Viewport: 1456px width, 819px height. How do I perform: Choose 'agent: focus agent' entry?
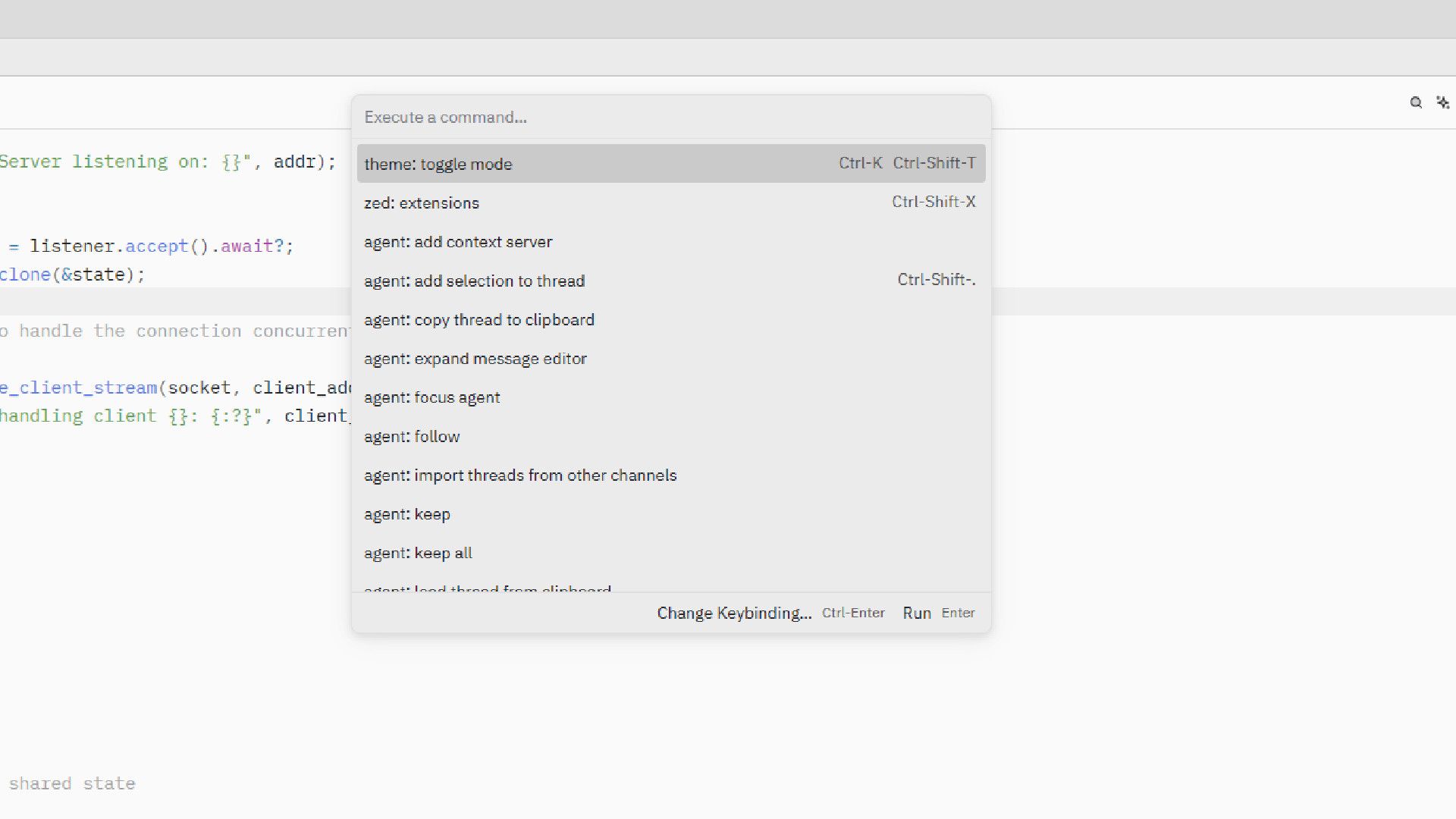click(671, 397)
